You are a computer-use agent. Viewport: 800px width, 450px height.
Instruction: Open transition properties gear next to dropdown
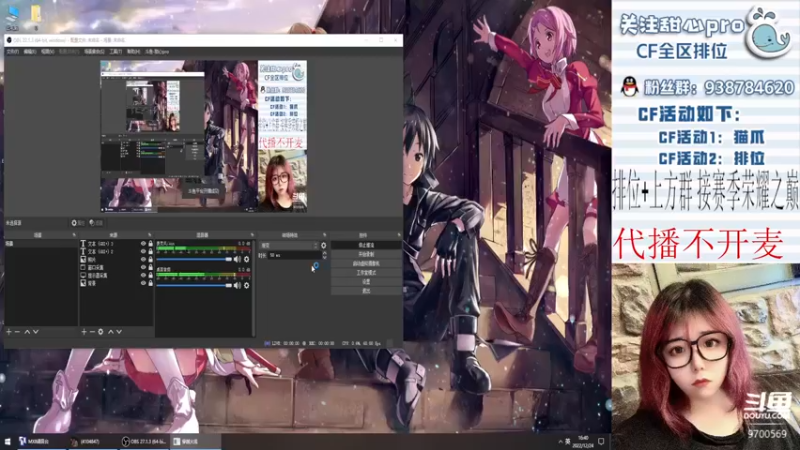pos(323,245)
